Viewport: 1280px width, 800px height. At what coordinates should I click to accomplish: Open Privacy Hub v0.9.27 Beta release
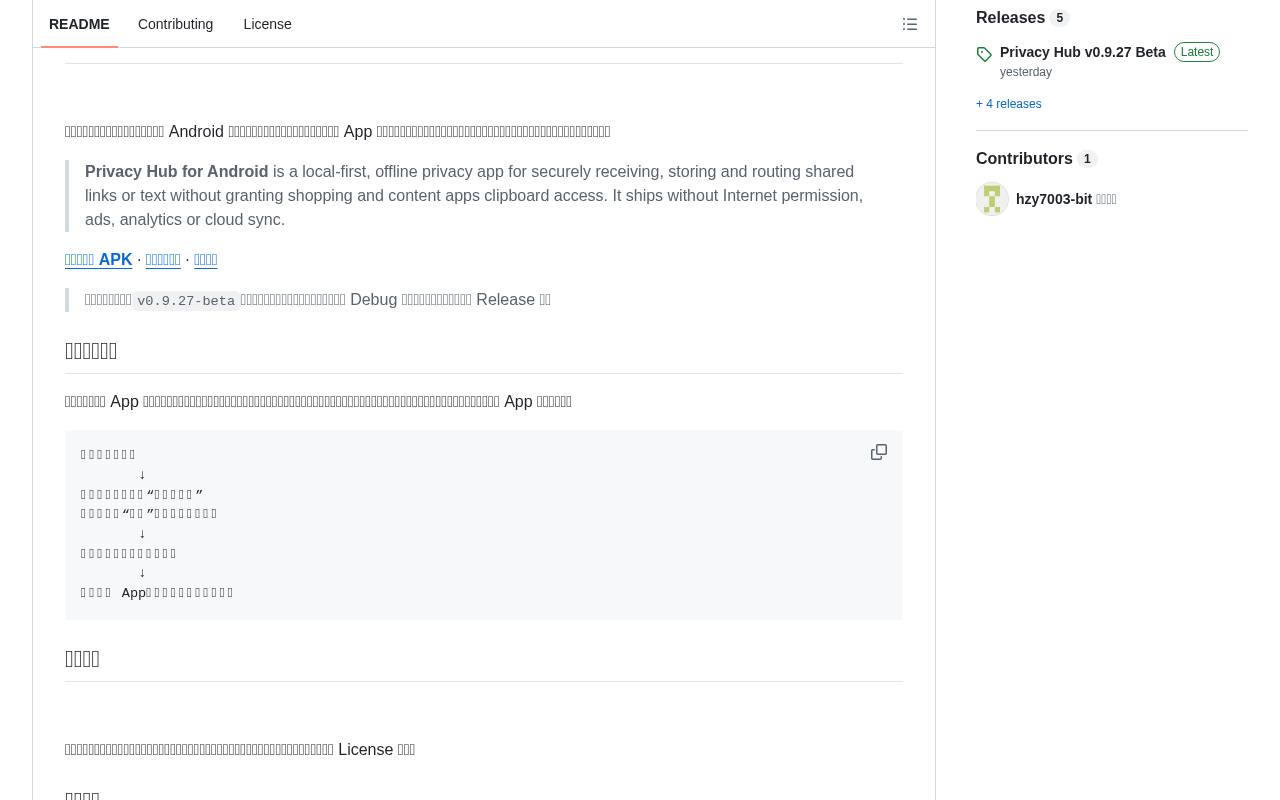click(1083, 52)
